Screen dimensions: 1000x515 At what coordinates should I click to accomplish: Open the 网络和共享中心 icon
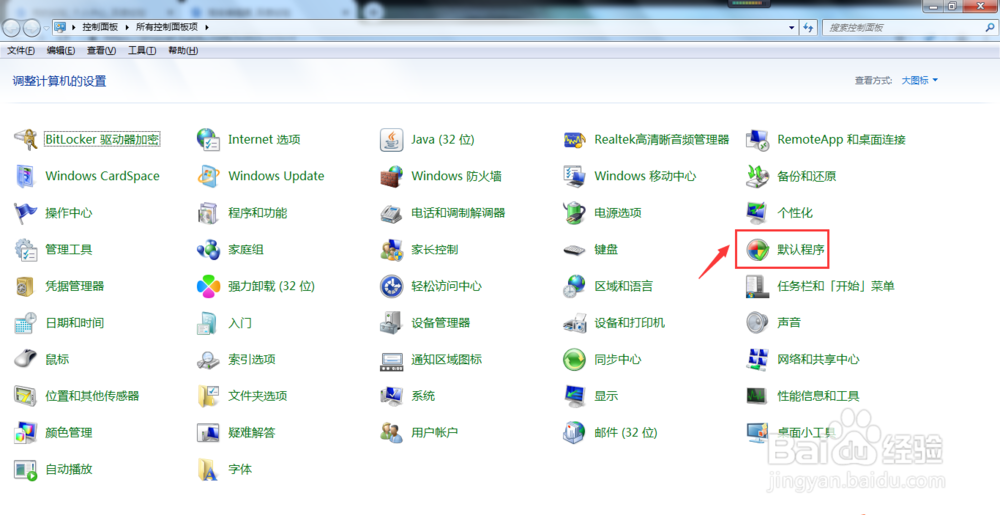click(758, 359)
